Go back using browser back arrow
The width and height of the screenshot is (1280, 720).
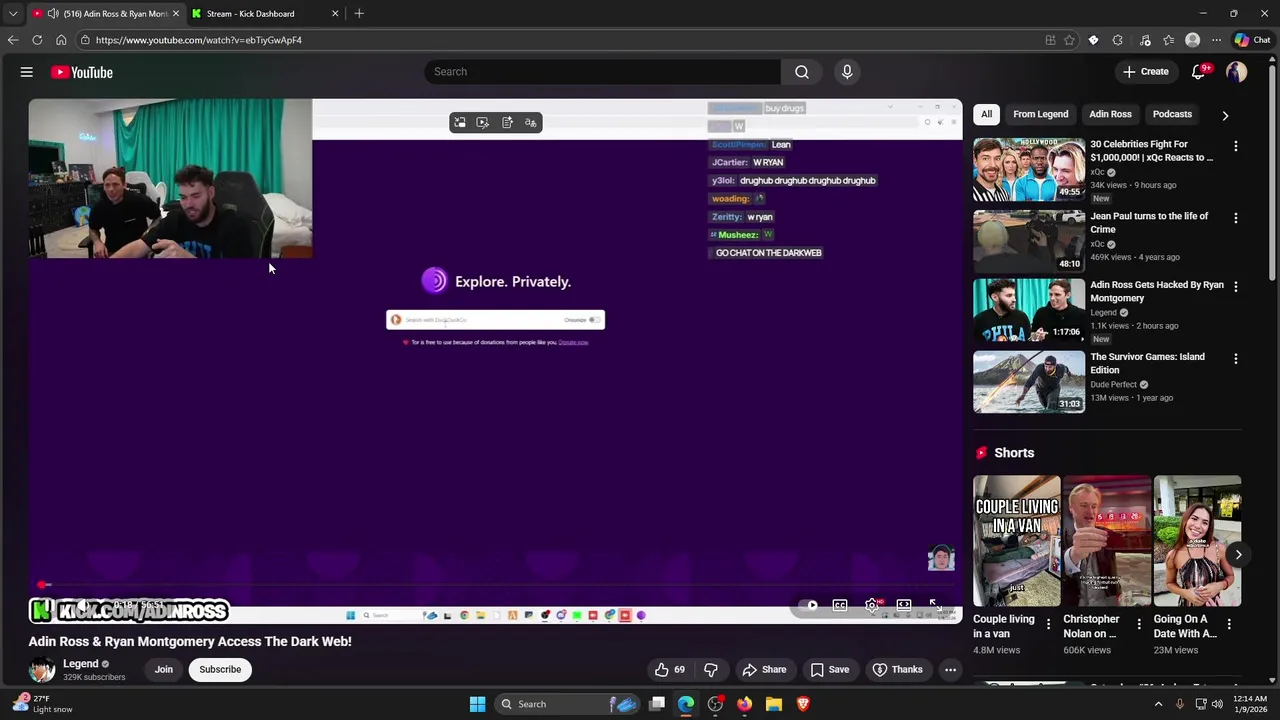[13, 40]
